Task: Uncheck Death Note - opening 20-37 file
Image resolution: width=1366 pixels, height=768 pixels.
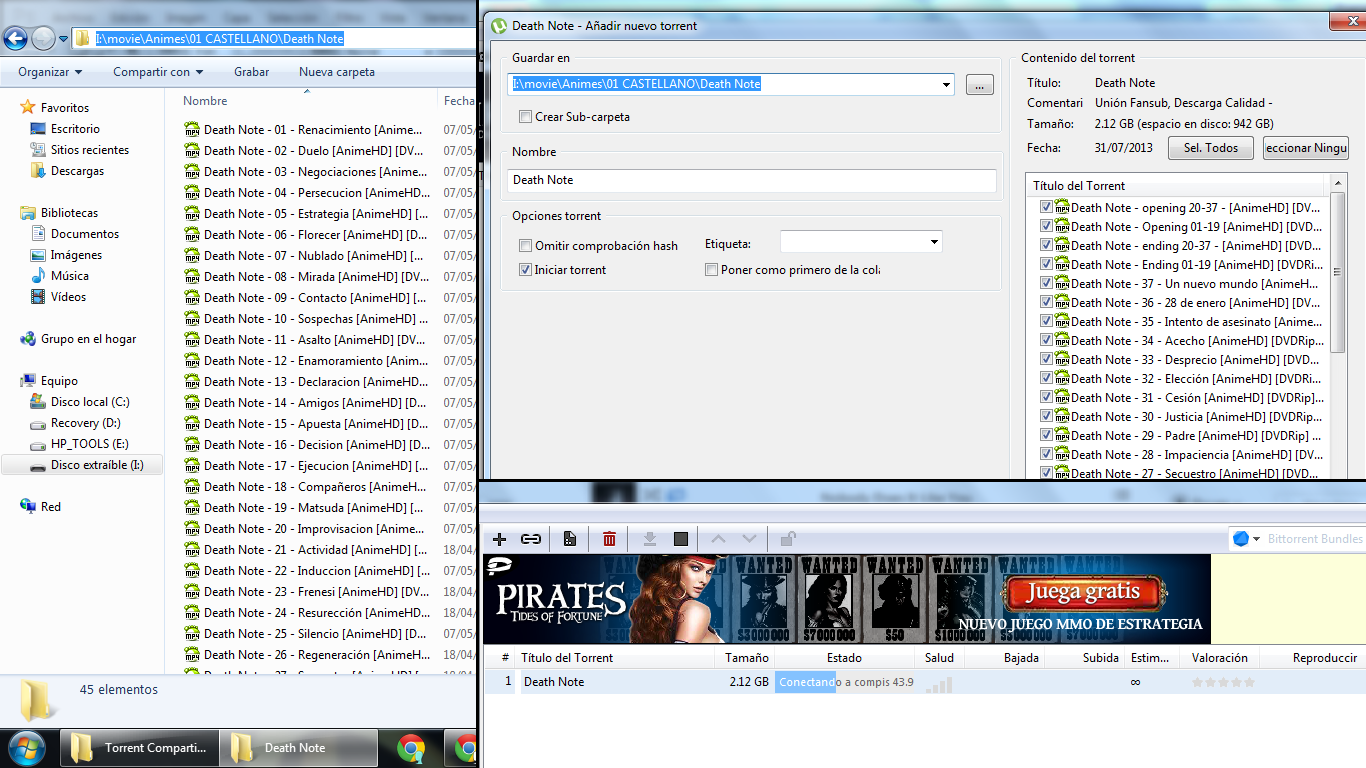Action: click(1046, 207)
